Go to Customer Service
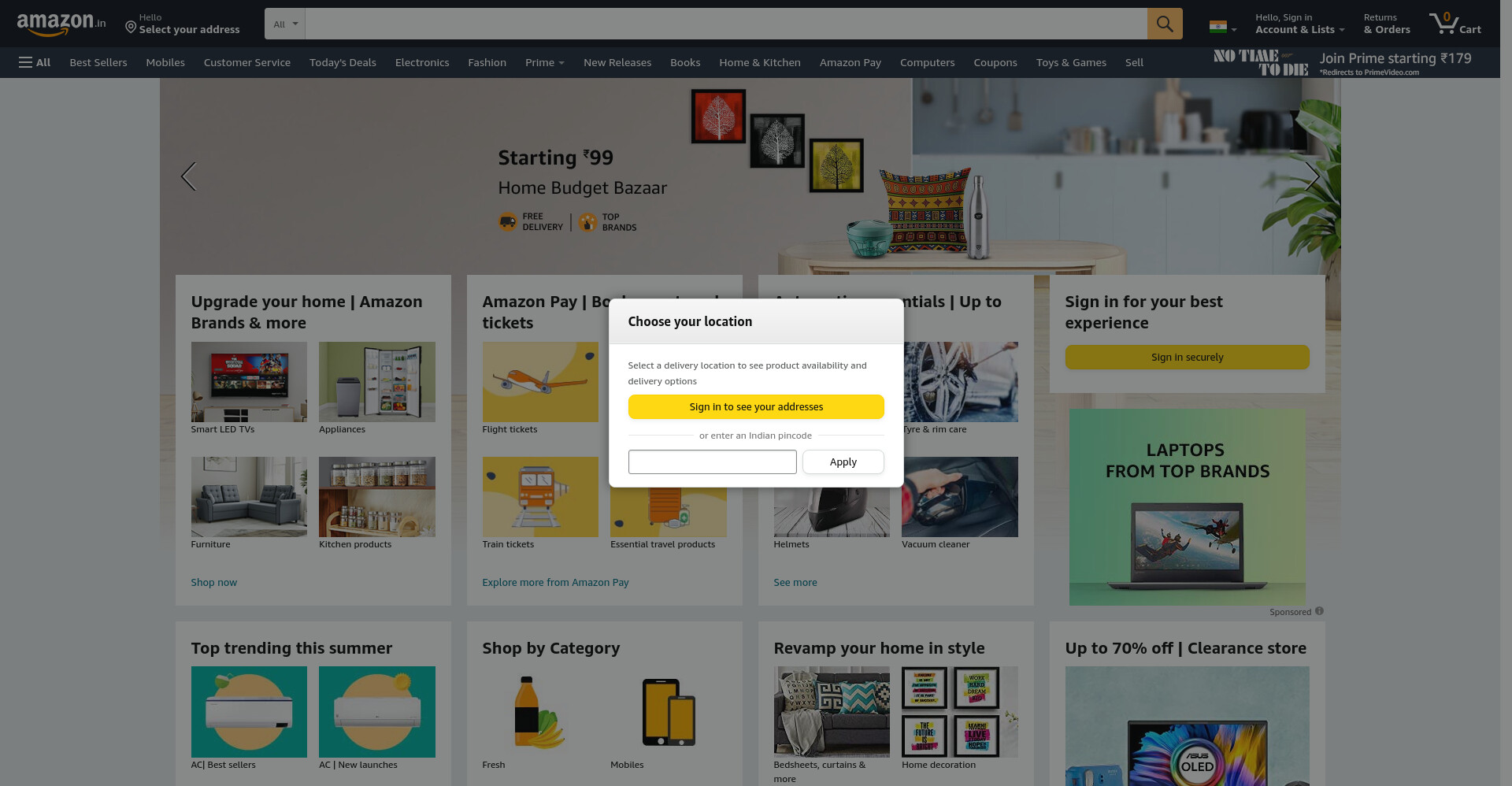 click(247, 62)
